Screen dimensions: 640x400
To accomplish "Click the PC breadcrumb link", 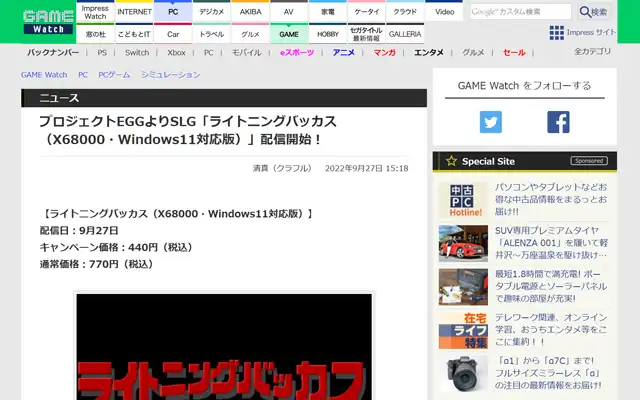I will [83, 75].
